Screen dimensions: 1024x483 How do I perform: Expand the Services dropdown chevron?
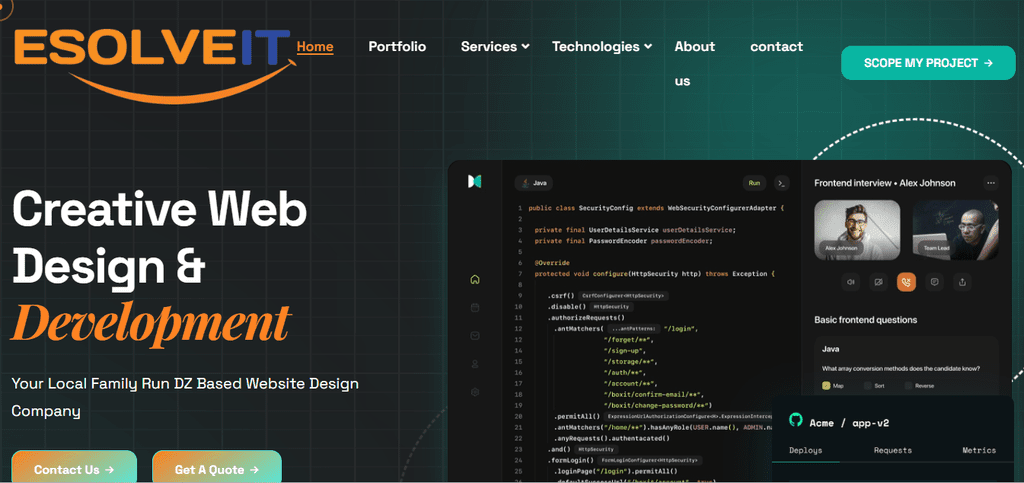click(526, 47)
